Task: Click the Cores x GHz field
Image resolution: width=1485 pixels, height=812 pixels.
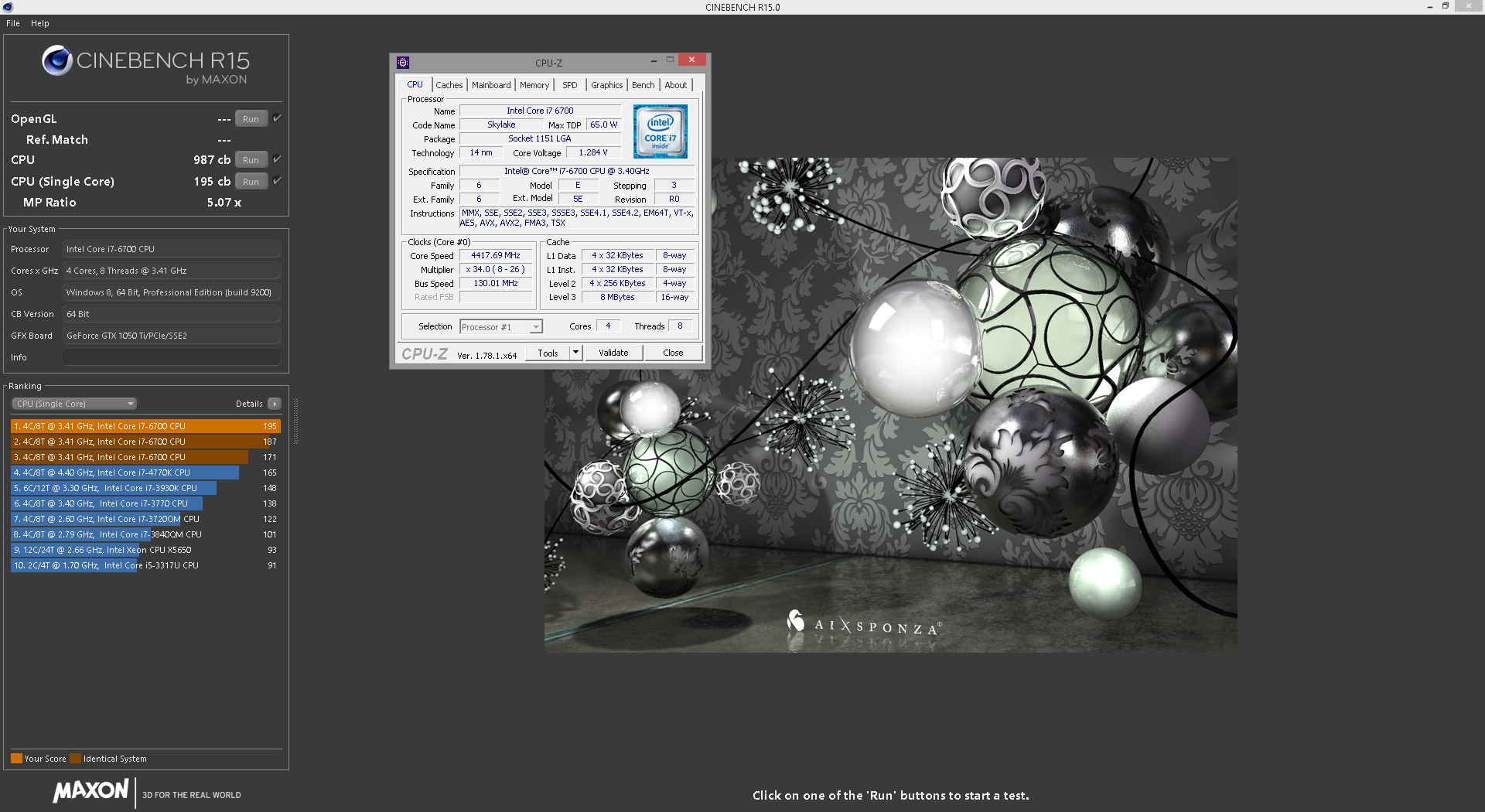Action: (x=172, y=271)
